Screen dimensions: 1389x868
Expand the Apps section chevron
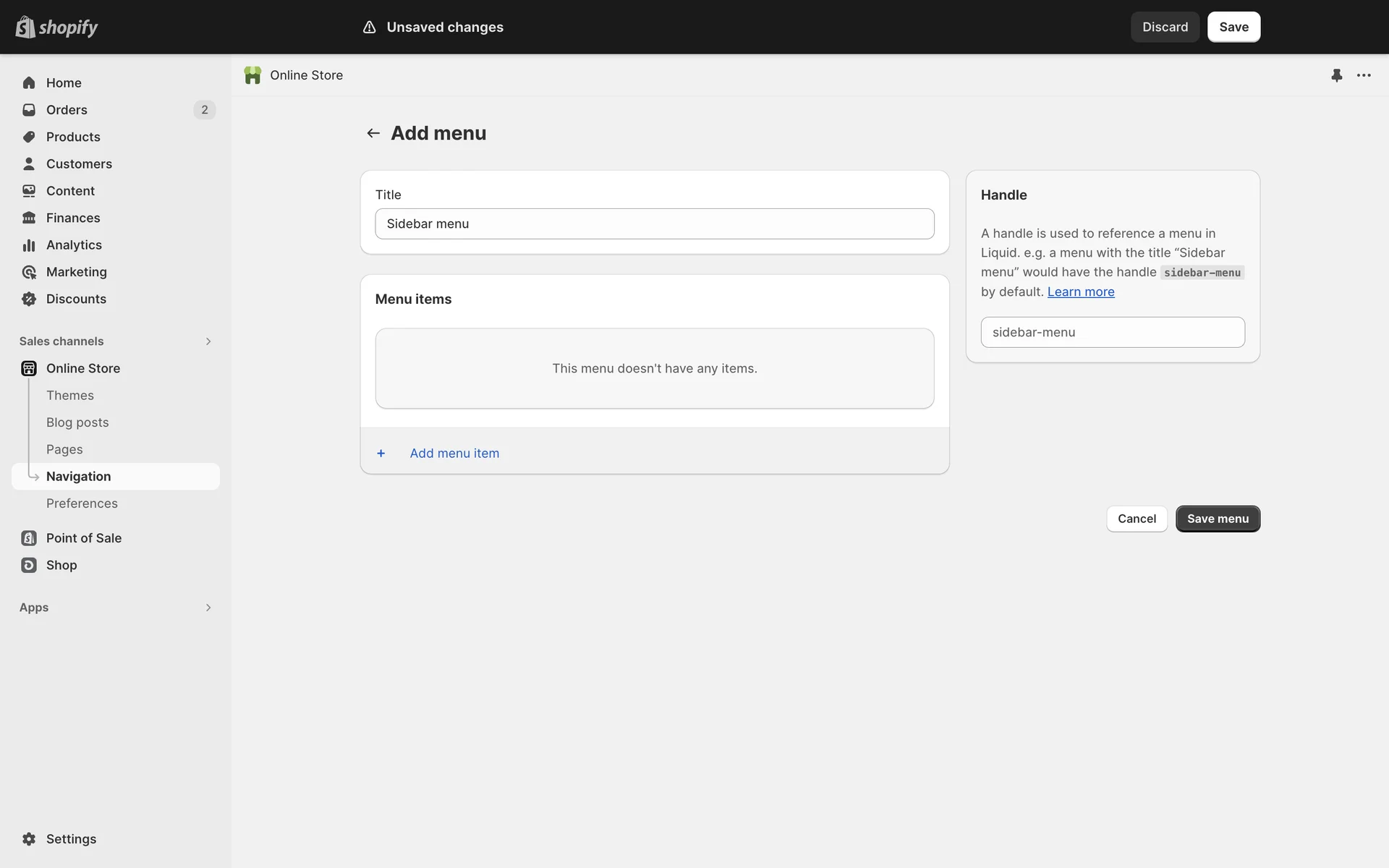point(208,608)
